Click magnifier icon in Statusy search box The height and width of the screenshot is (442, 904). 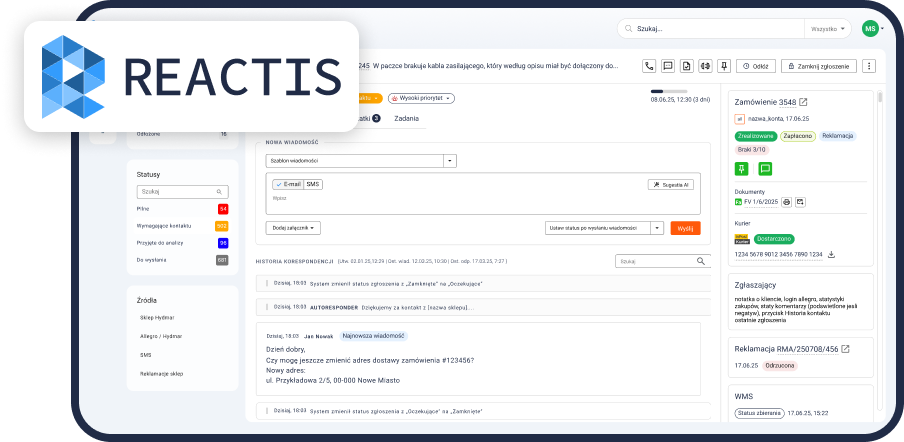219,192
